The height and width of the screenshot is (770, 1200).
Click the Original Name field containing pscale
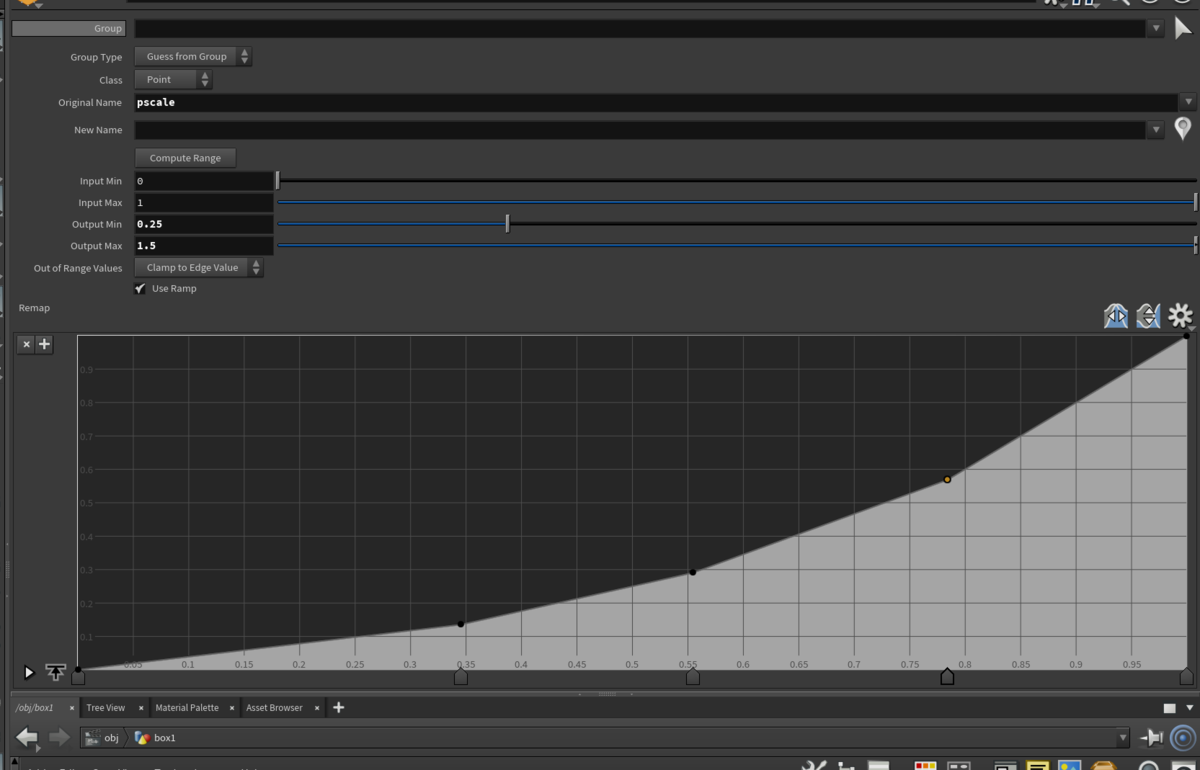[656, 102]
